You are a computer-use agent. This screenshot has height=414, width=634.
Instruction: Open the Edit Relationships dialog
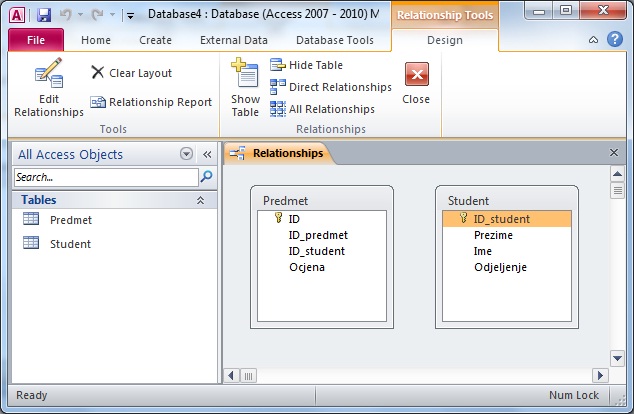(x=49, y=88)
